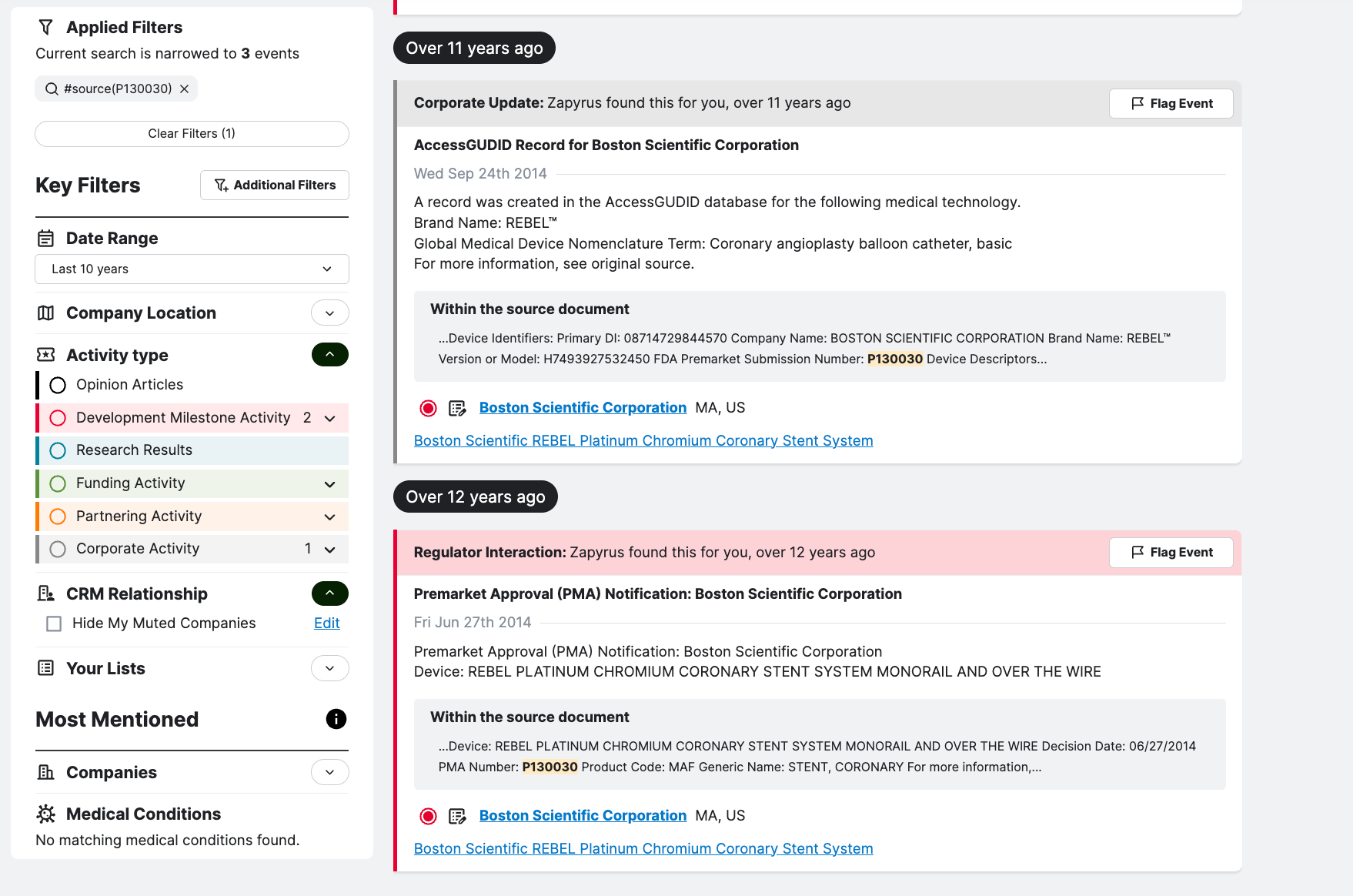Viewport: 1353px width, 896px height.
Task: Flag the Regulator Interaction event
Action: pyautogui.click(x=1171, y=553)
